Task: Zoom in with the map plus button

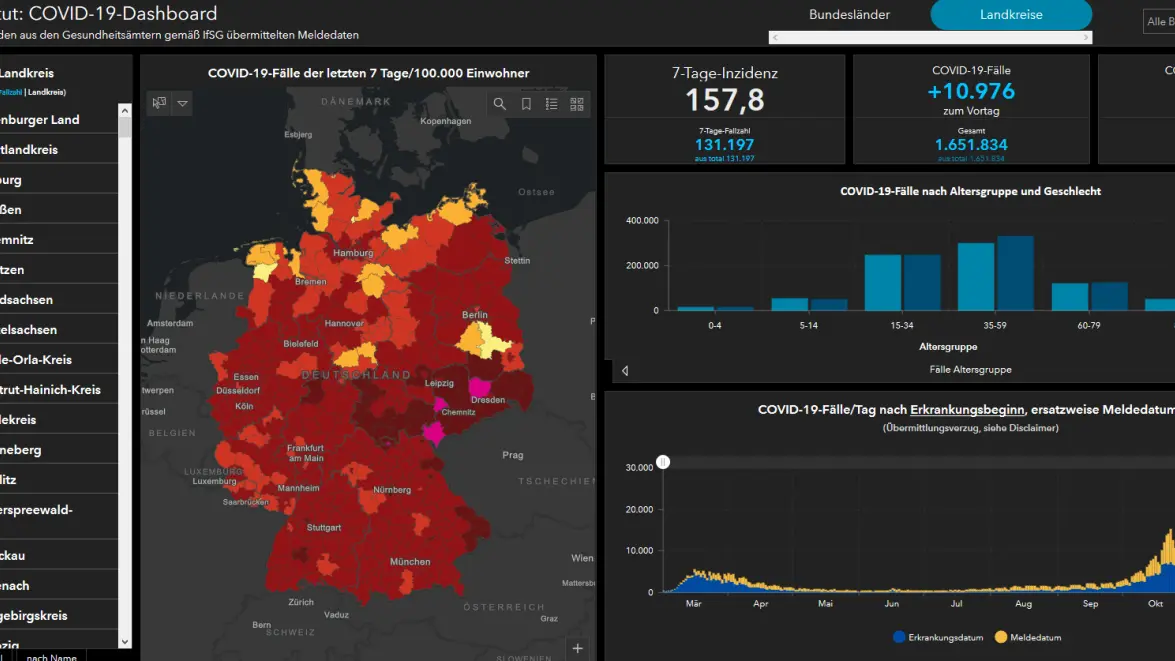Action: (x=578, y=648)
